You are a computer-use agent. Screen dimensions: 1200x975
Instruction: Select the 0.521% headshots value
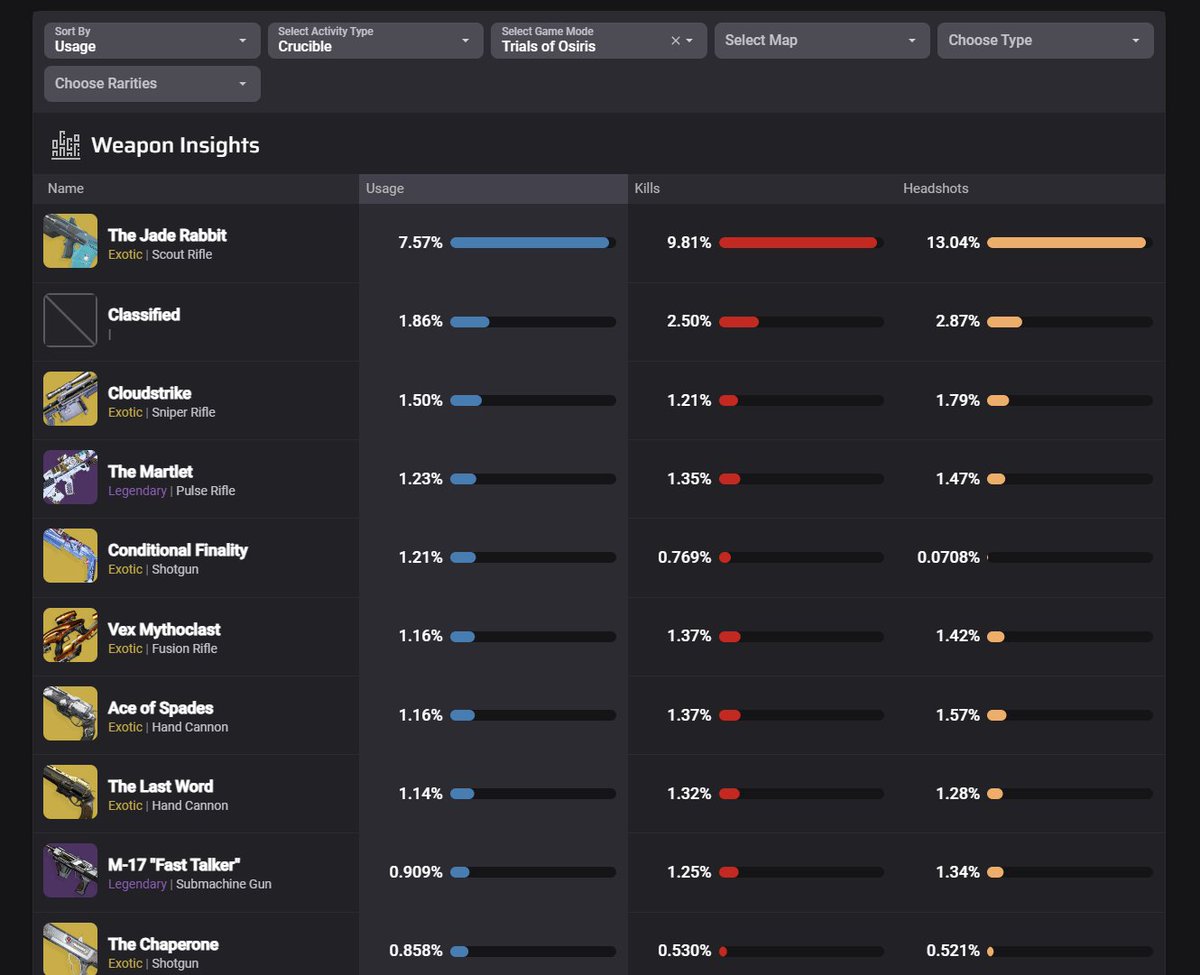pyautogui.click(x=953, y=951)
